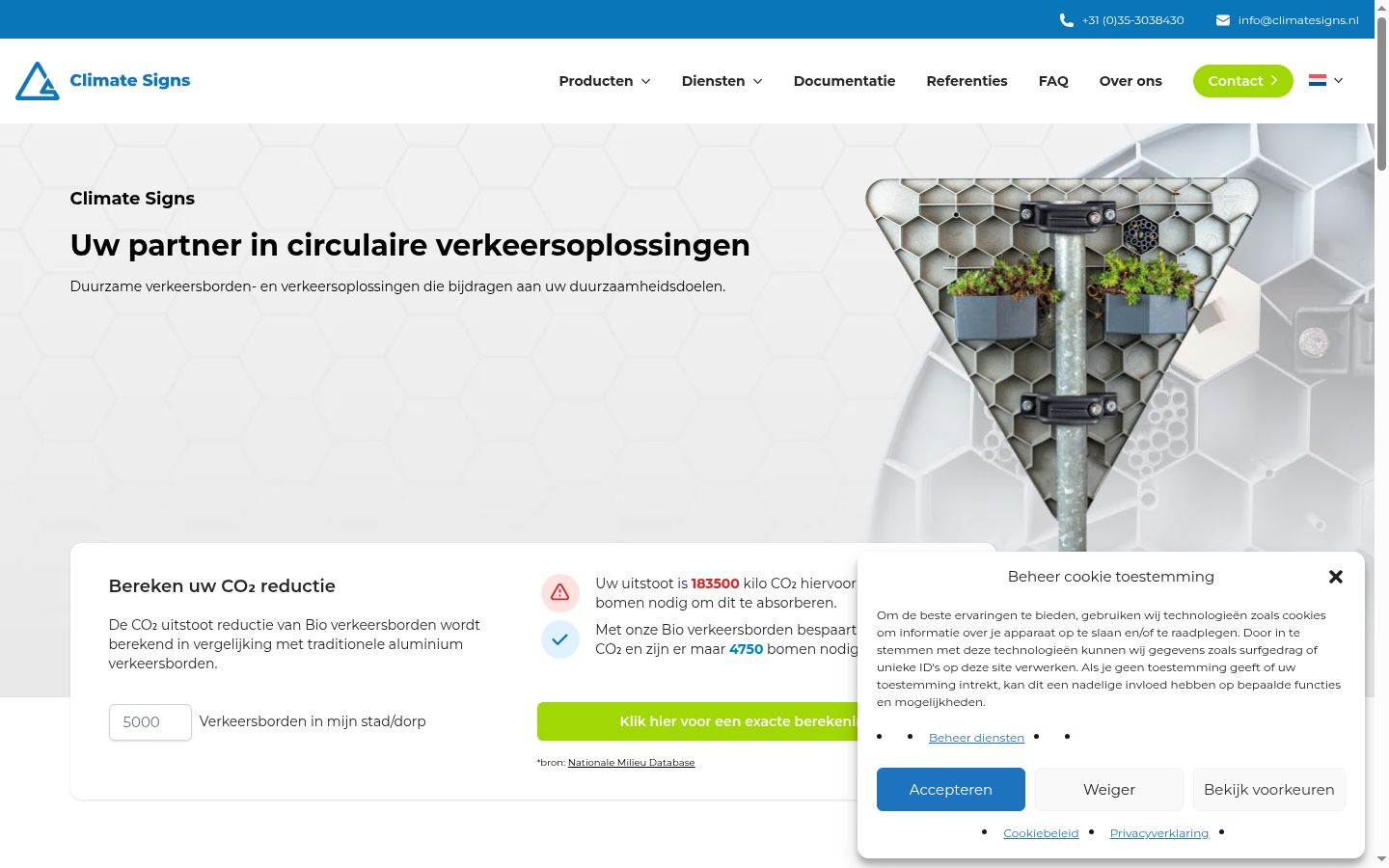Viewport: 1389px width, 868px height.
Task: Click the red warning triangle icon
Action: 560,593
